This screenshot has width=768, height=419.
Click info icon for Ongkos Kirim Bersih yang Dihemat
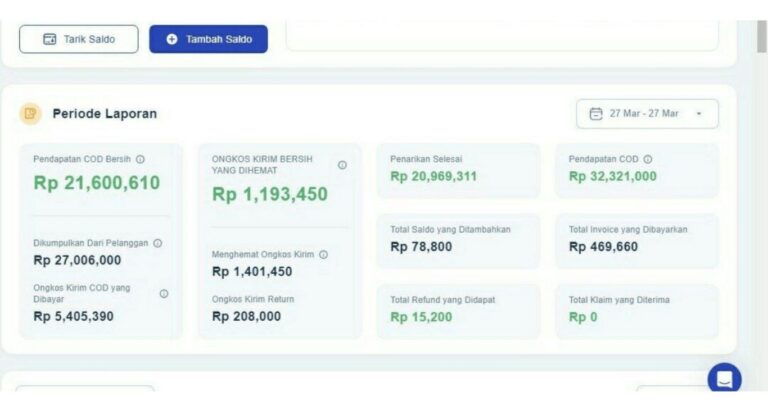(x=342, y=165)
